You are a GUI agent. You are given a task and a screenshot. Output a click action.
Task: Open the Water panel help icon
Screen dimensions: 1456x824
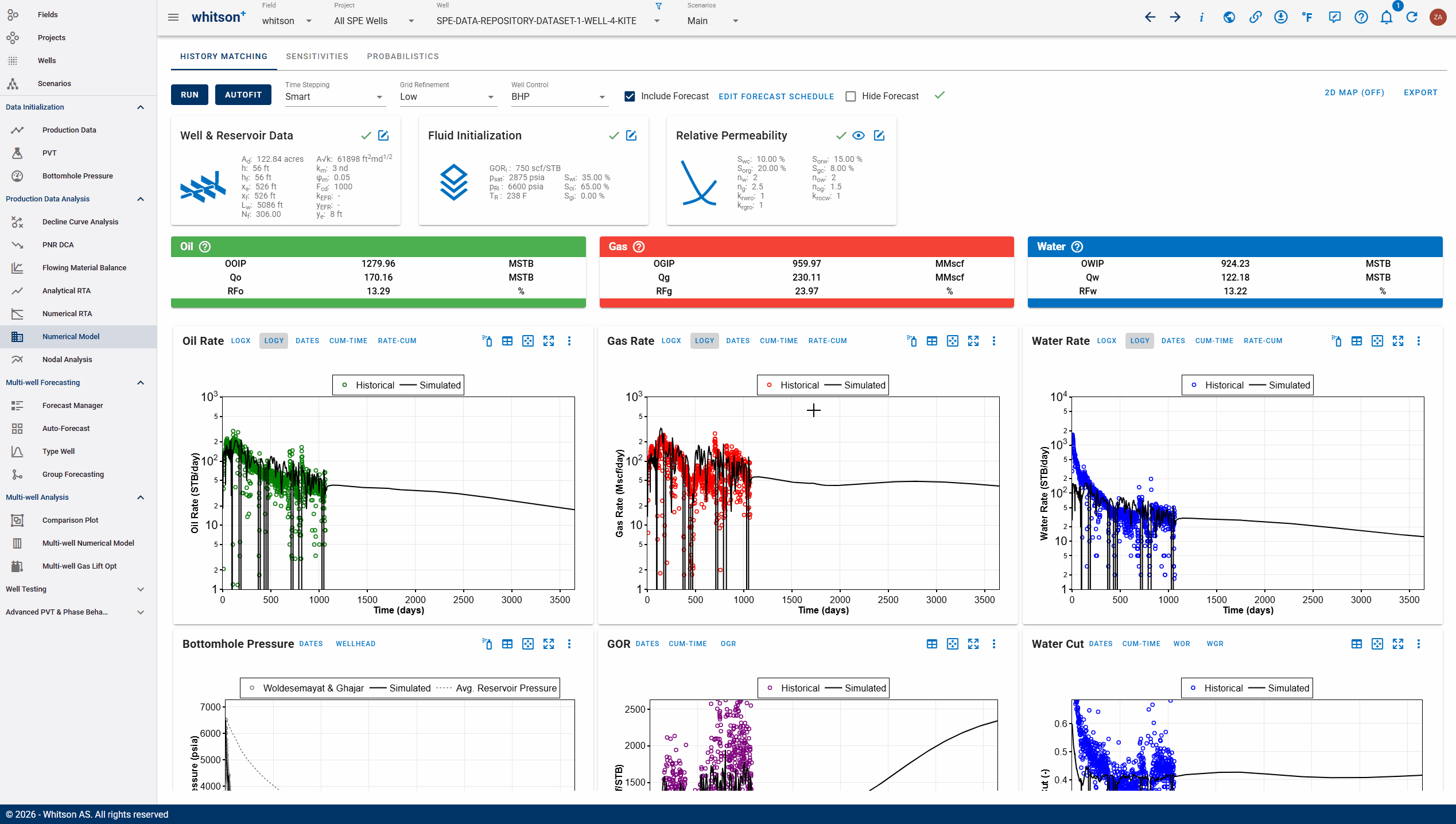tap(1077, 247)
